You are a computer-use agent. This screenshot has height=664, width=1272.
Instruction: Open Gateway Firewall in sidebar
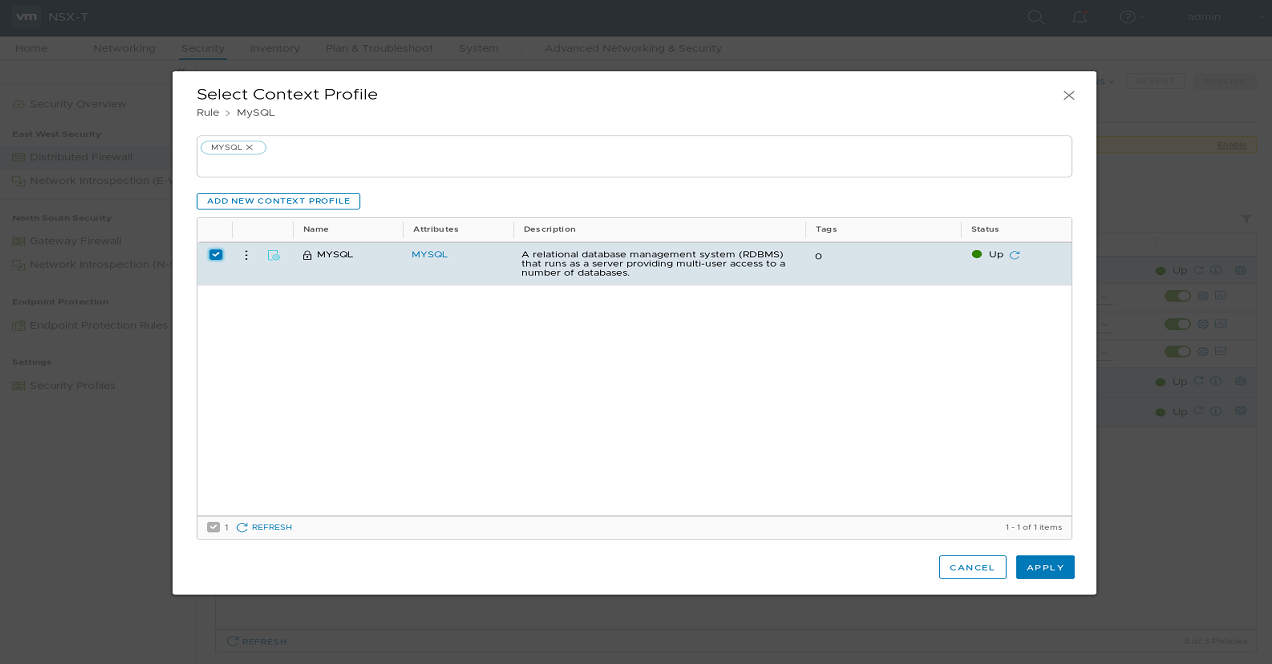(x=75, y=241)
